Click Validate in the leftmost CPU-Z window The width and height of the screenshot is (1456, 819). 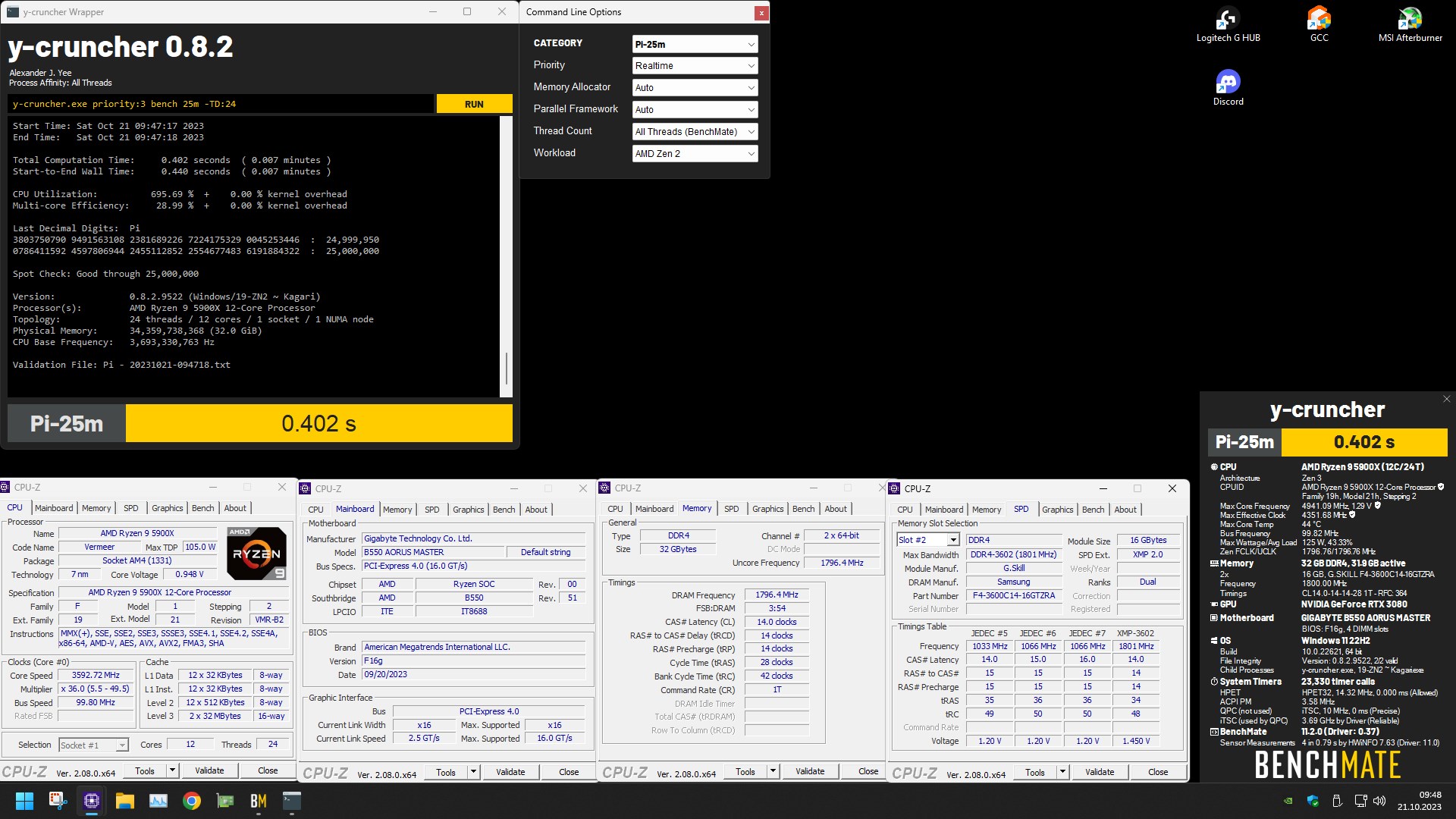(209, 770)
